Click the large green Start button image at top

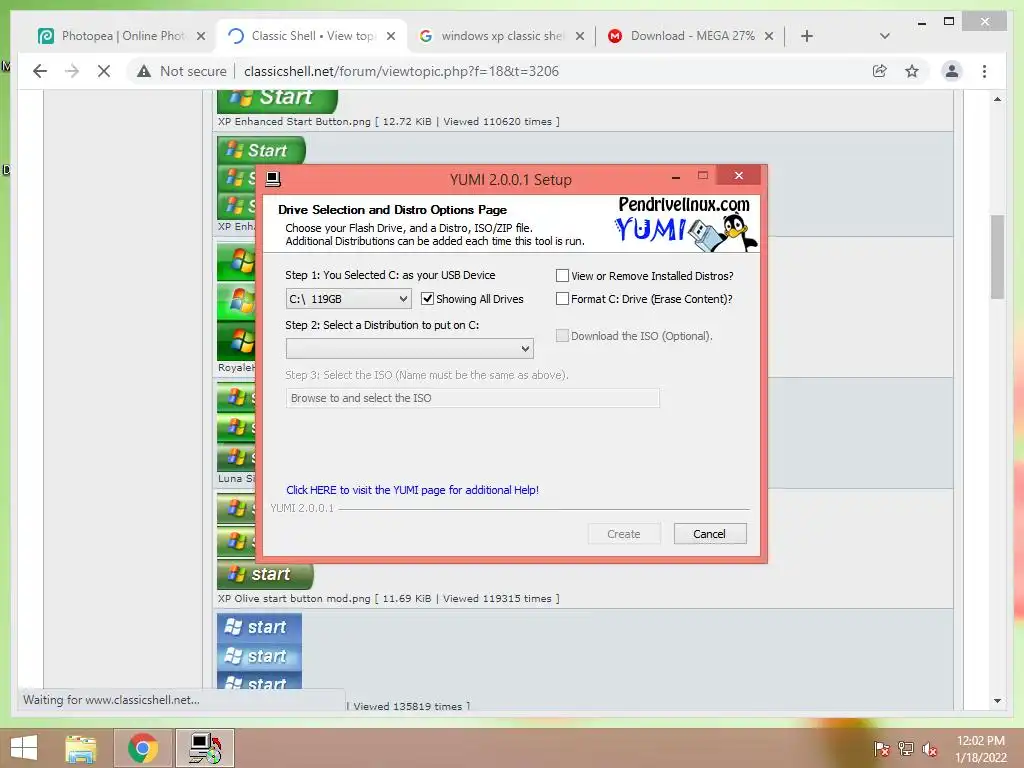coord(277,100)
